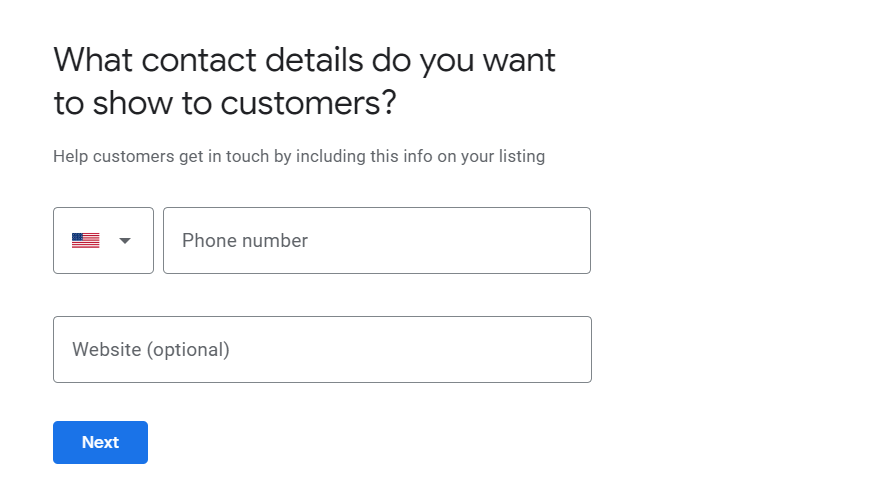Click the United States flag icon

tap(86, 240)
